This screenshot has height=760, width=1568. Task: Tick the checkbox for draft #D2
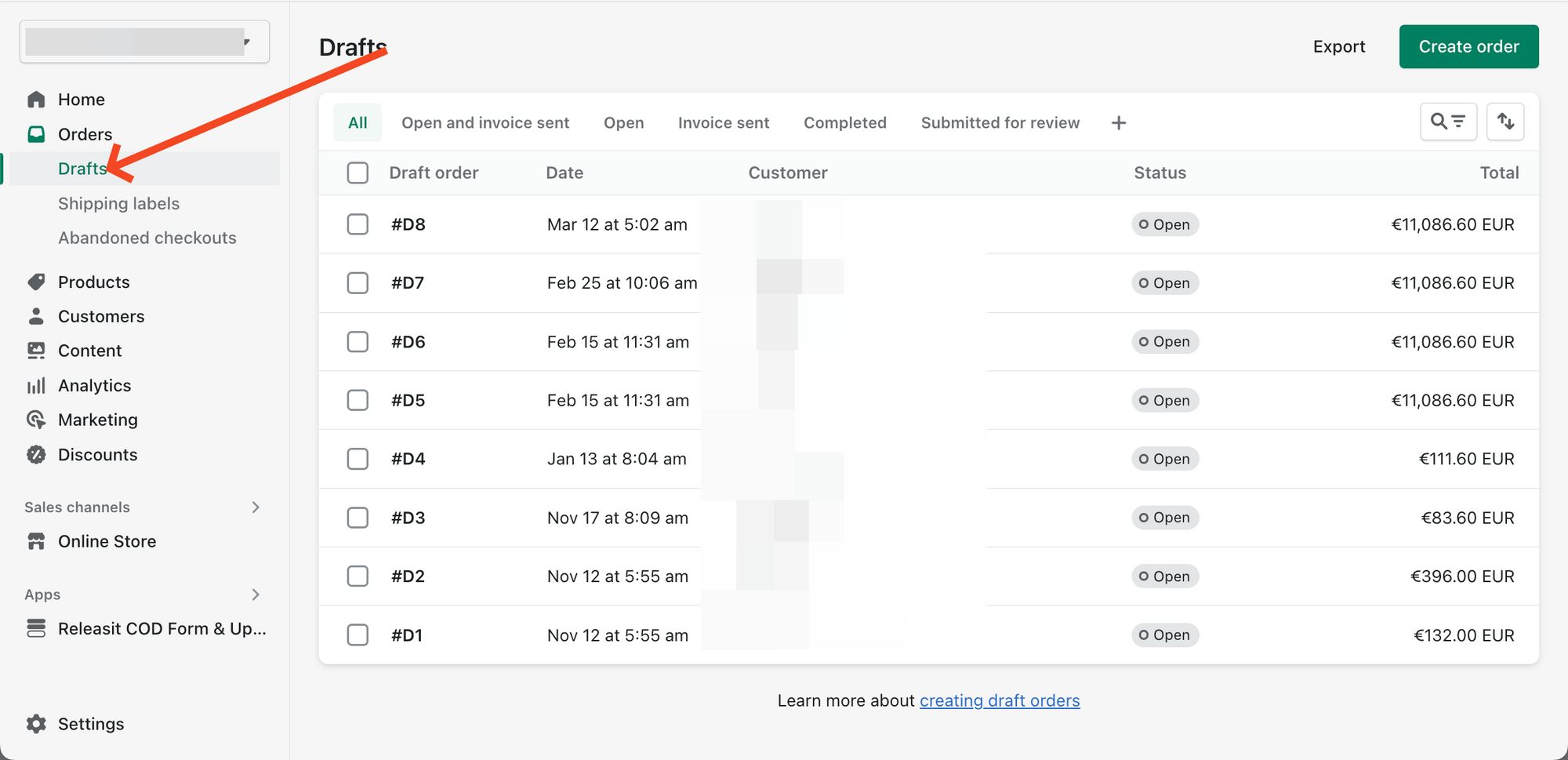(x=358, y=576)
